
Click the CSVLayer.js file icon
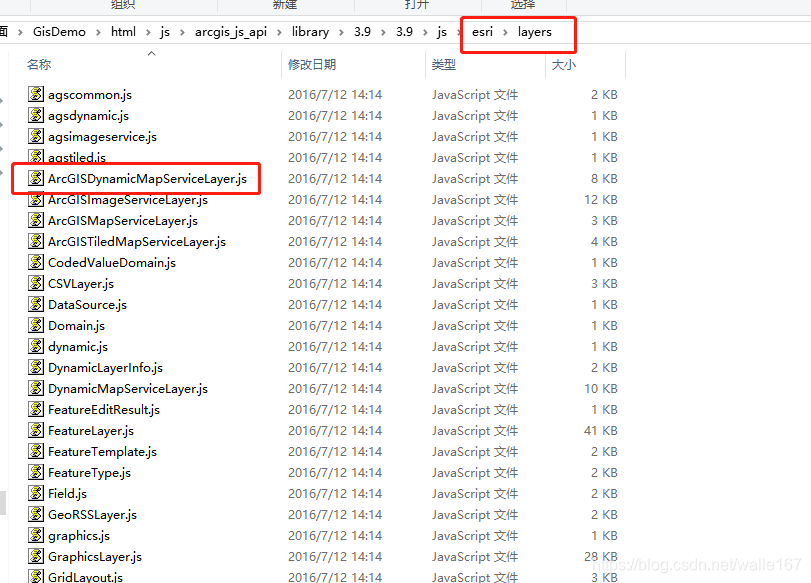click(36, 284)
